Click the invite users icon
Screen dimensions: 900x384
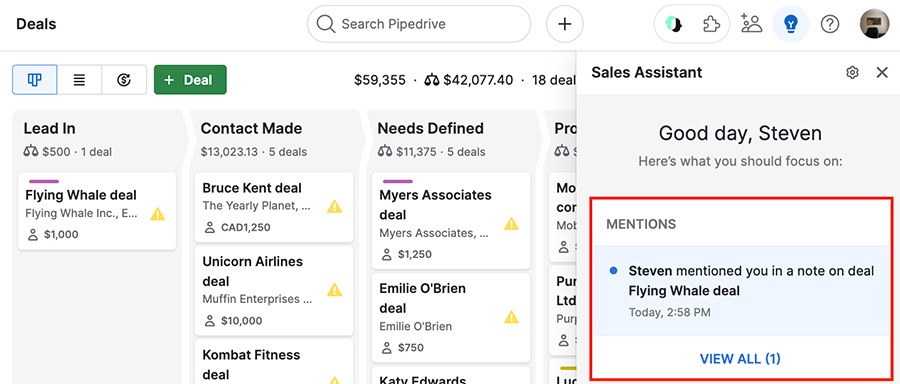point(751,24)
